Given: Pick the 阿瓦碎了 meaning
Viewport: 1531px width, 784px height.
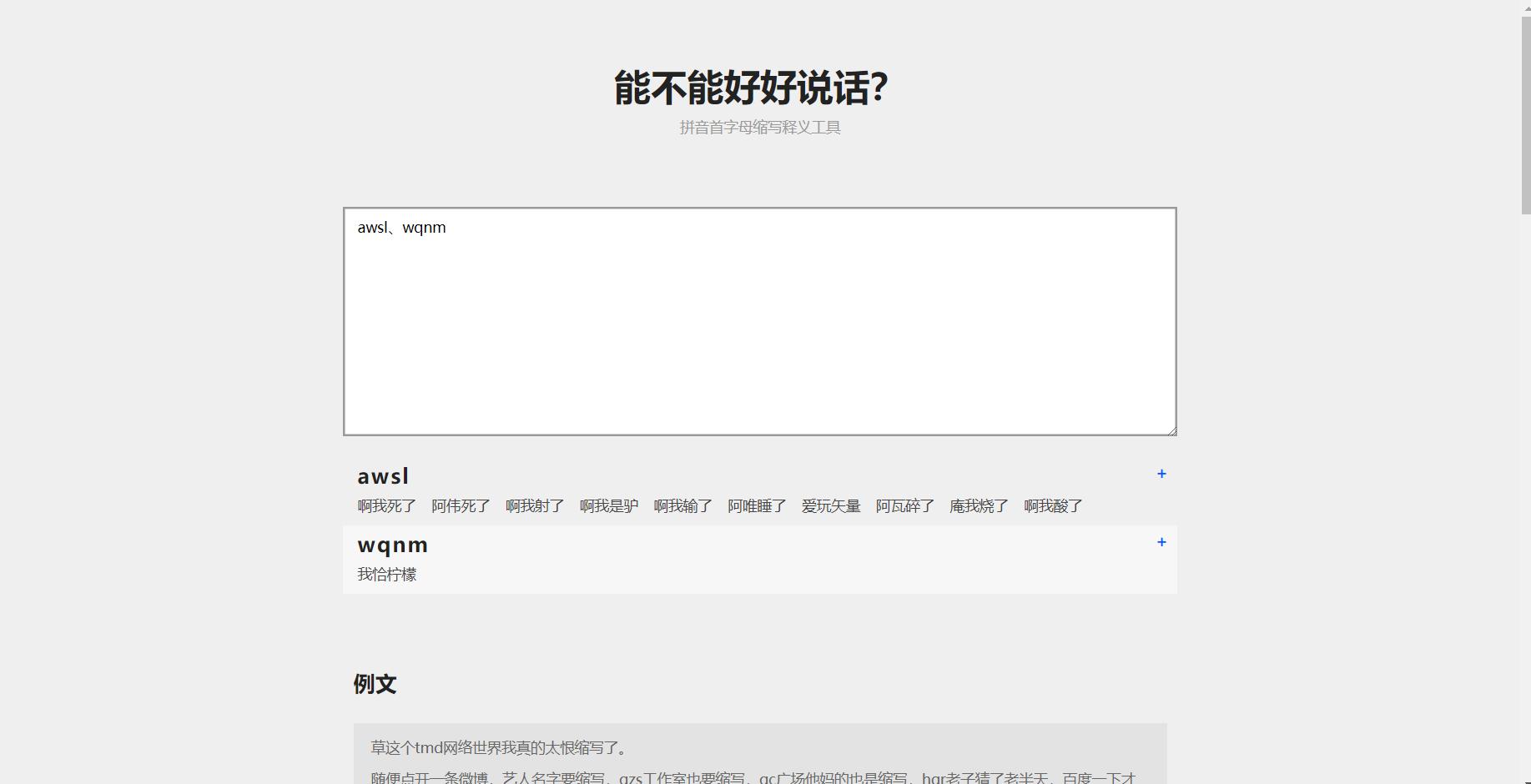Looking at the screenshot, I should [905, 505].
